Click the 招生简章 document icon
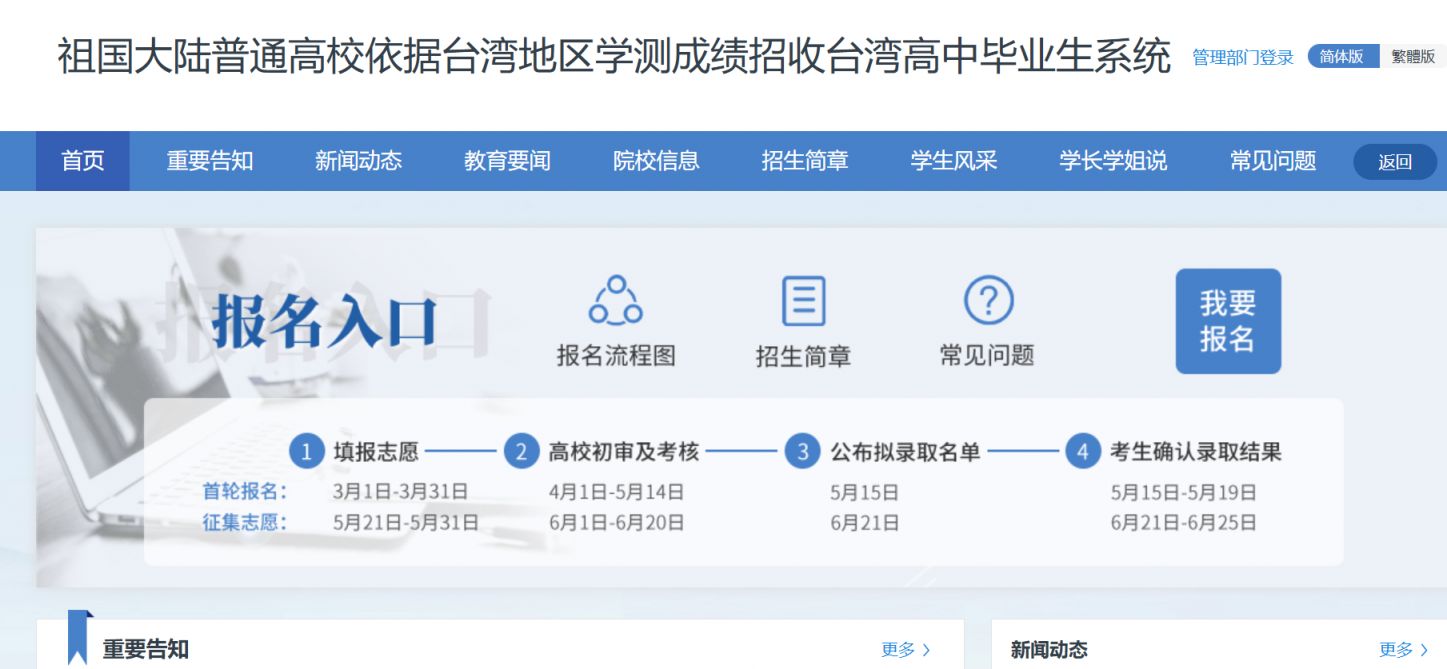 [803, 300]
